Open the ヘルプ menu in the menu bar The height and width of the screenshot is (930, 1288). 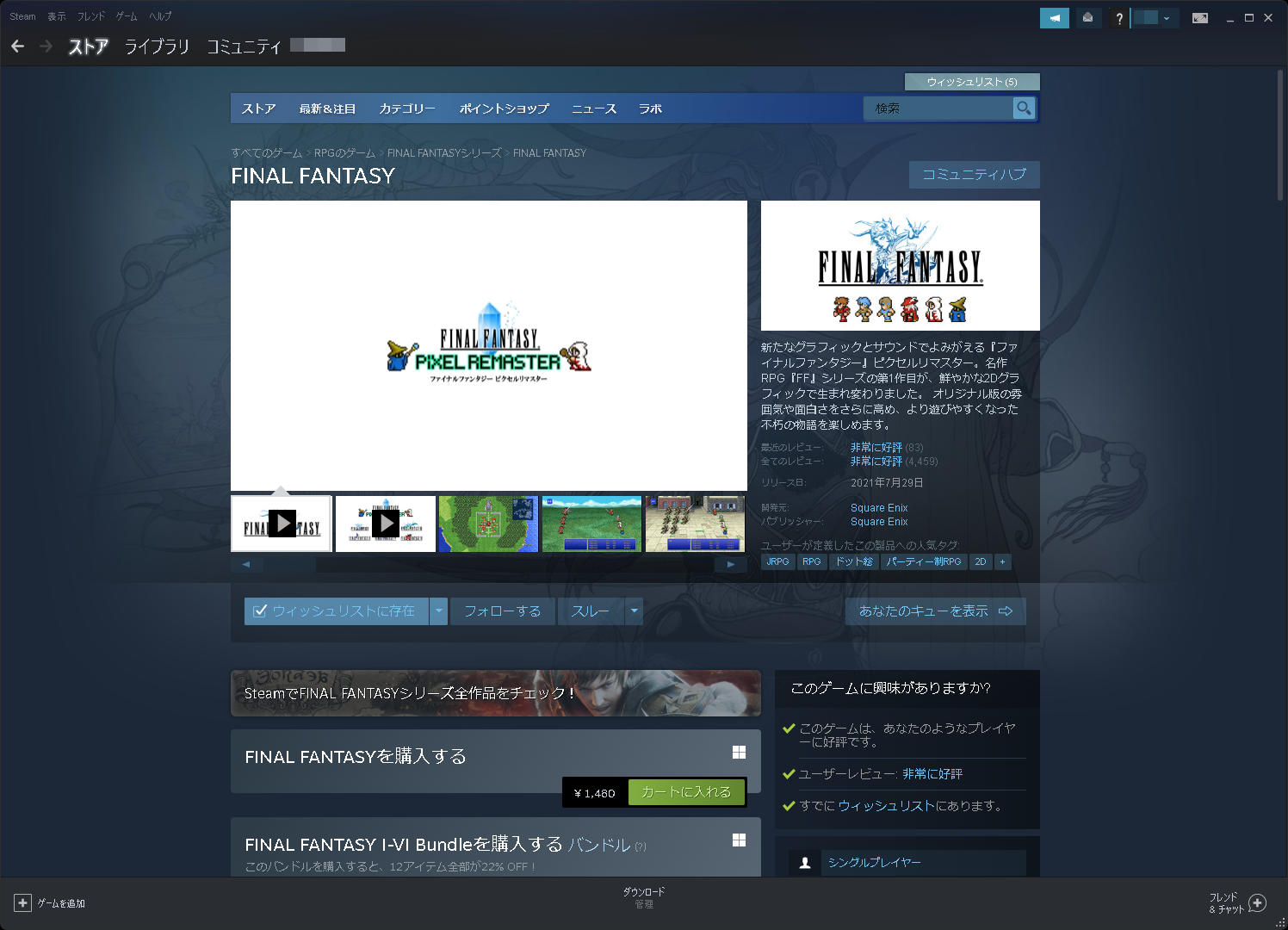160,15
